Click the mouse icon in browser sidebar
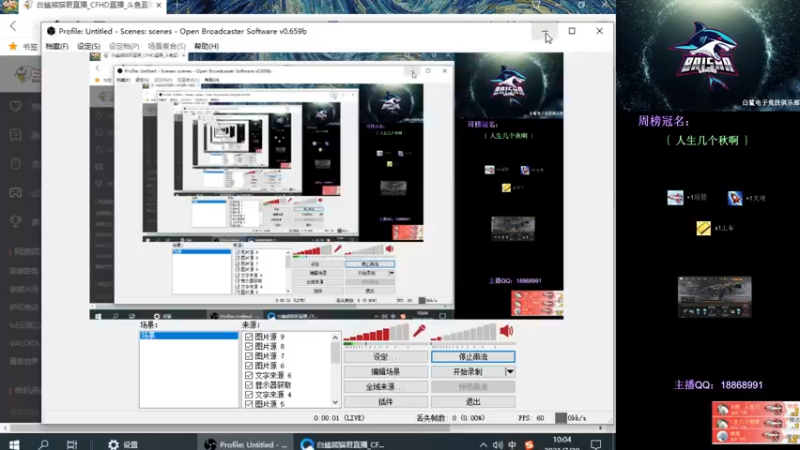 tap(16, 164)
